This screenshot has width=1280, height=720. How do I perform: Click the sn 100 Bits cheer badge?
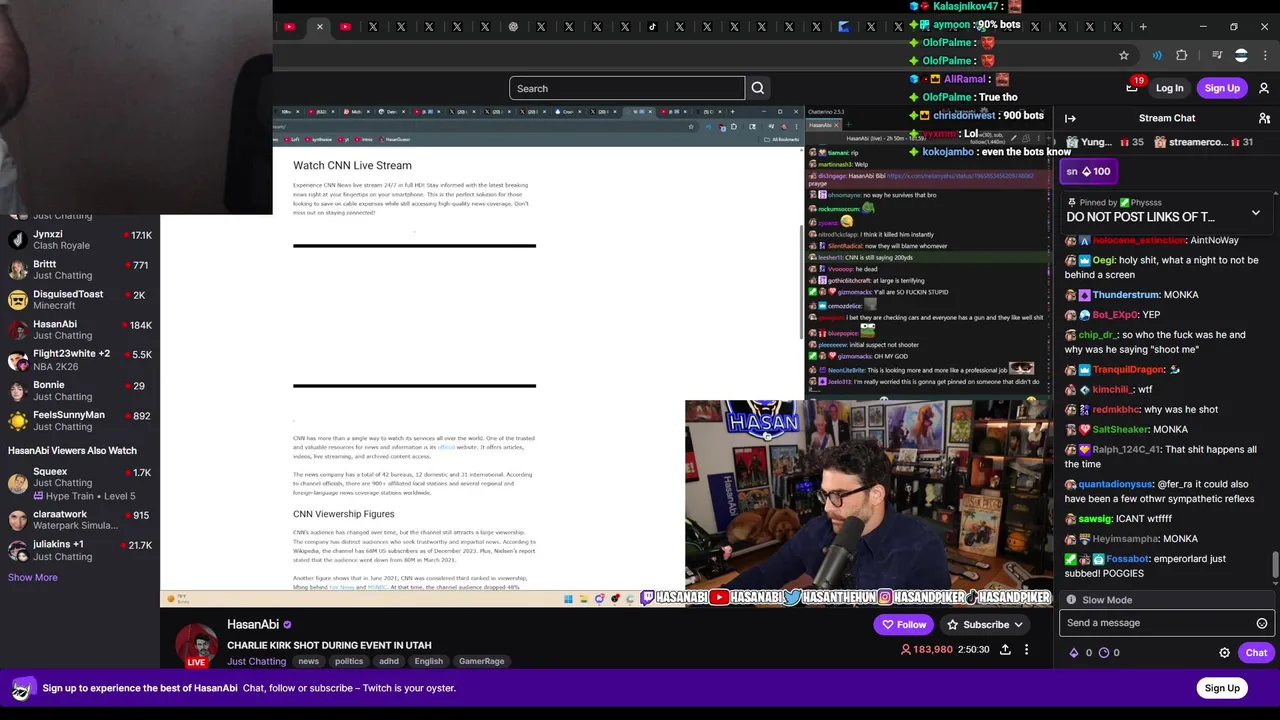[1088, 171]
